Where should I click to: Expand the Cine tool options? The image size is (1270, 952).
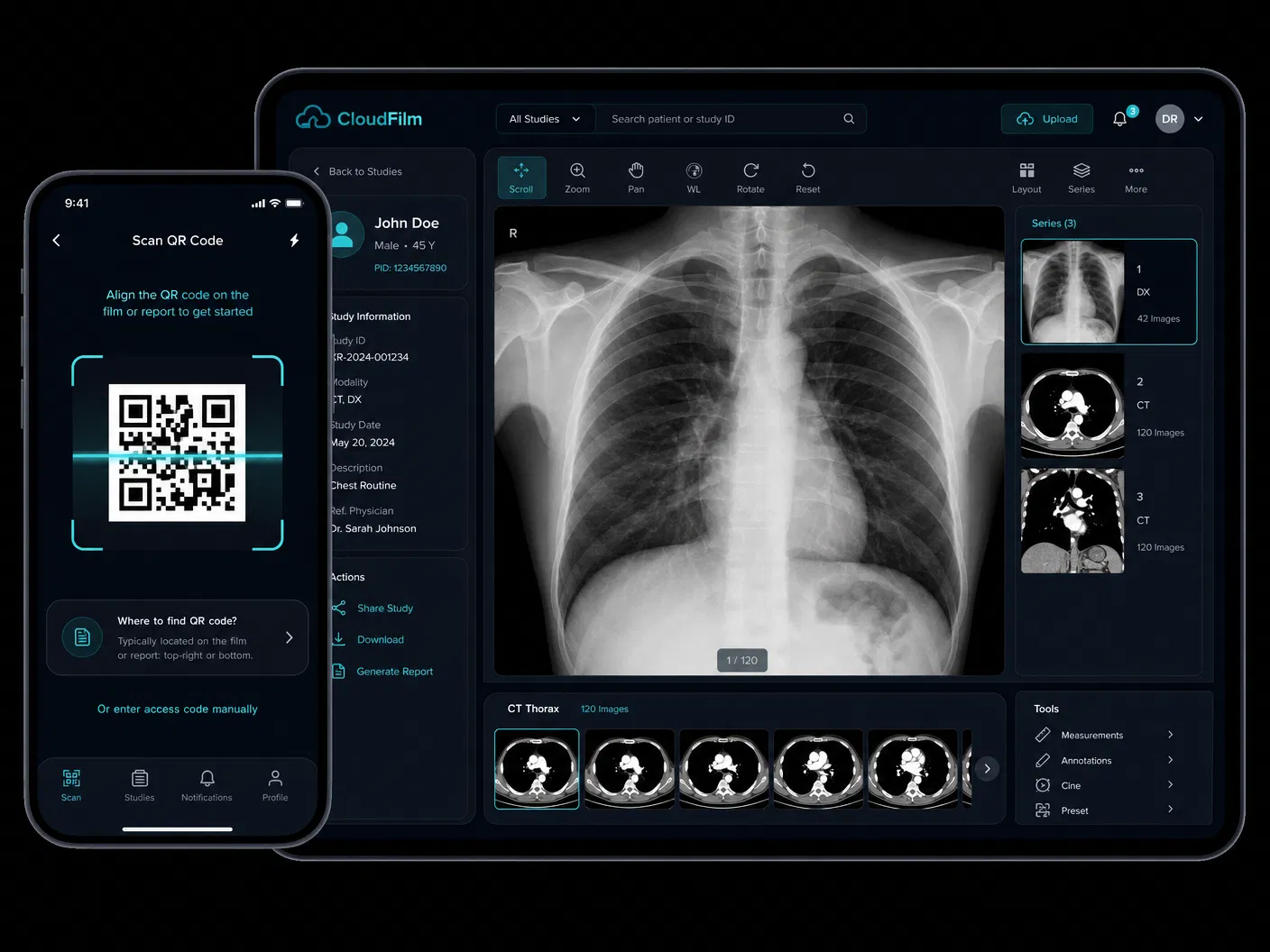[x=1171, y=784]
